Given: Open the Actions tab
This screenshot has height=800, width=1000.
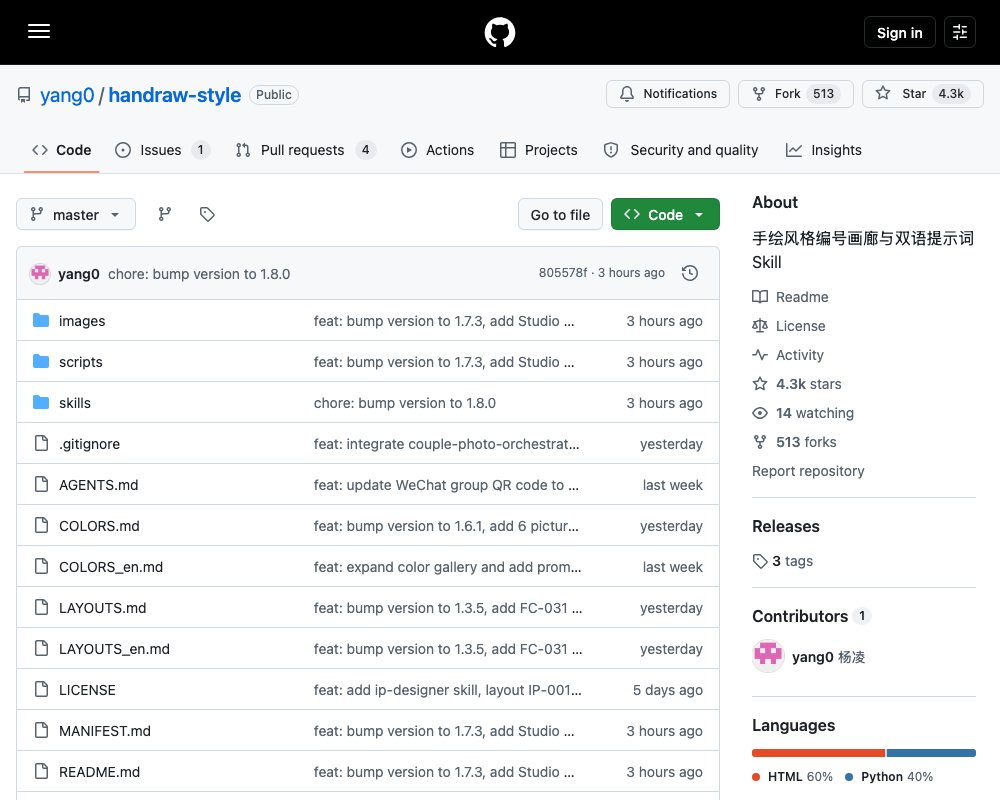Looking at the screenshot, I should [438, 150].
